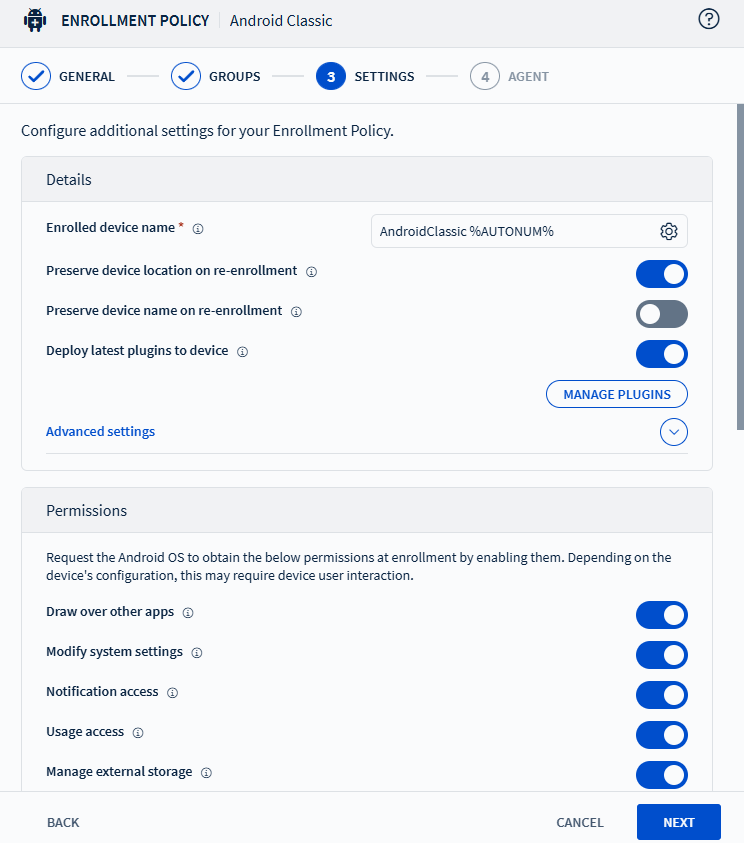The width and height of the screenshot is (744, 843).
Task: Return to the Groups step
Action: 216,77
